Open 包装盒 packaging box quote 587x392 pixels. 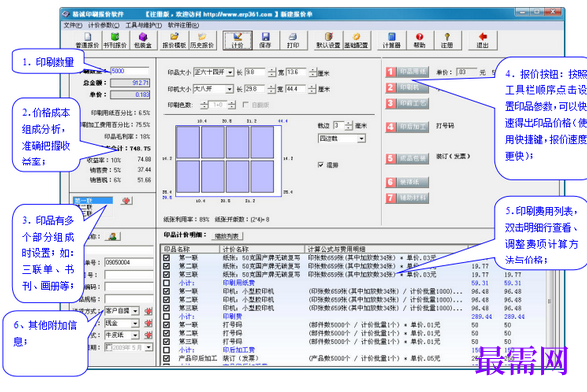click(143, 40)
